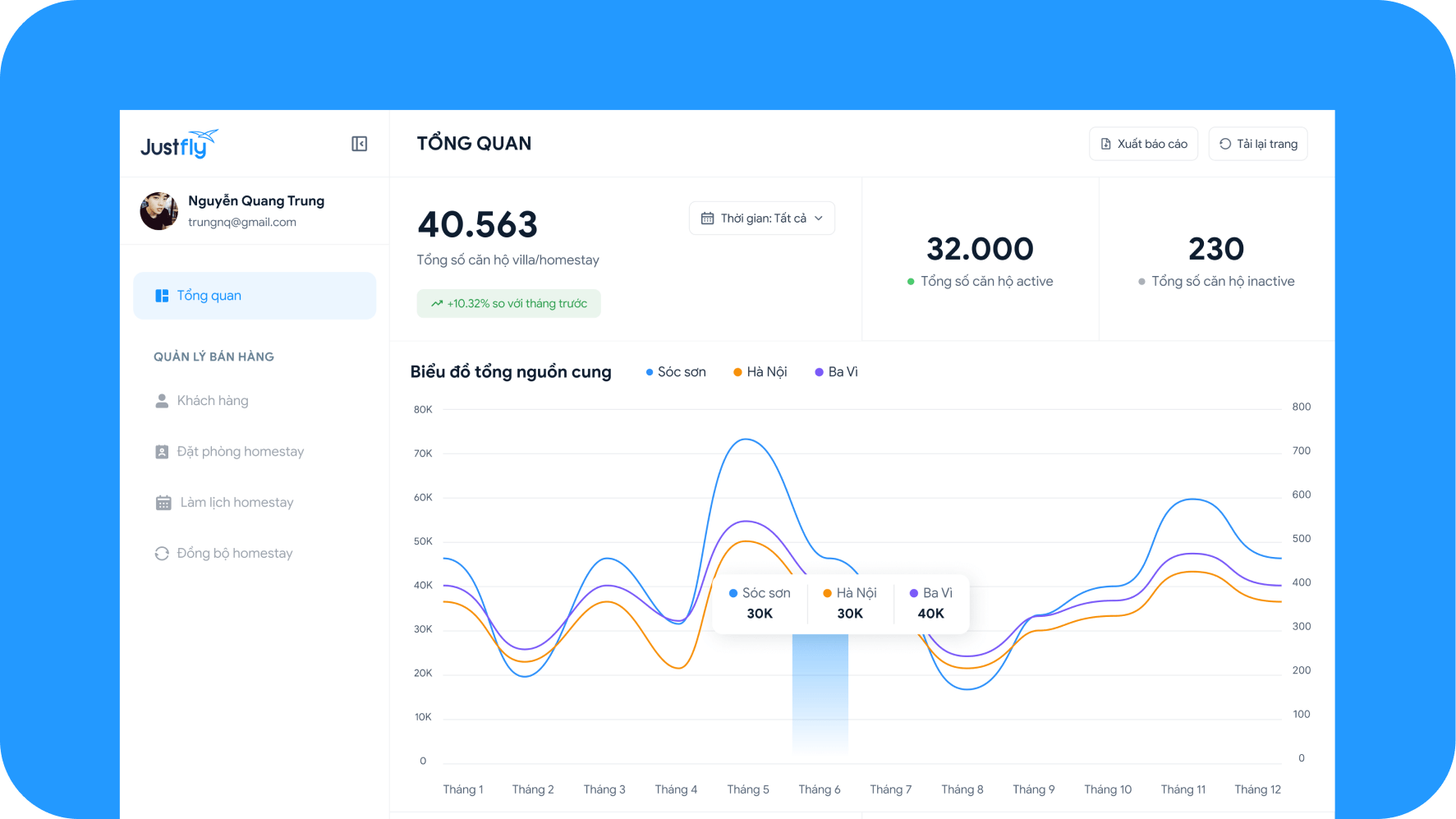1456x819 pixels.
Task: Click the highlighted Tháng 6 bar marker
Action: (x=820, y=694)
